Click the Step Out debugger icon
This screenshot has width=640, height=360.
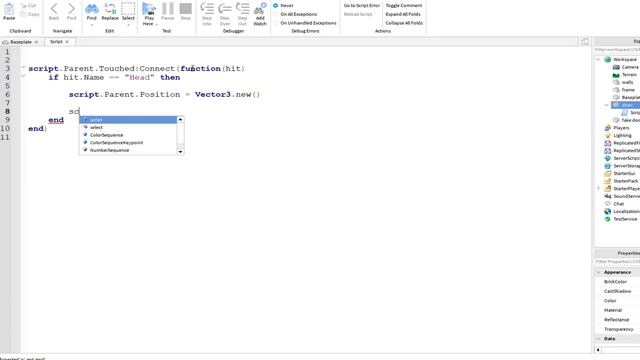click(x=242, y=9)
